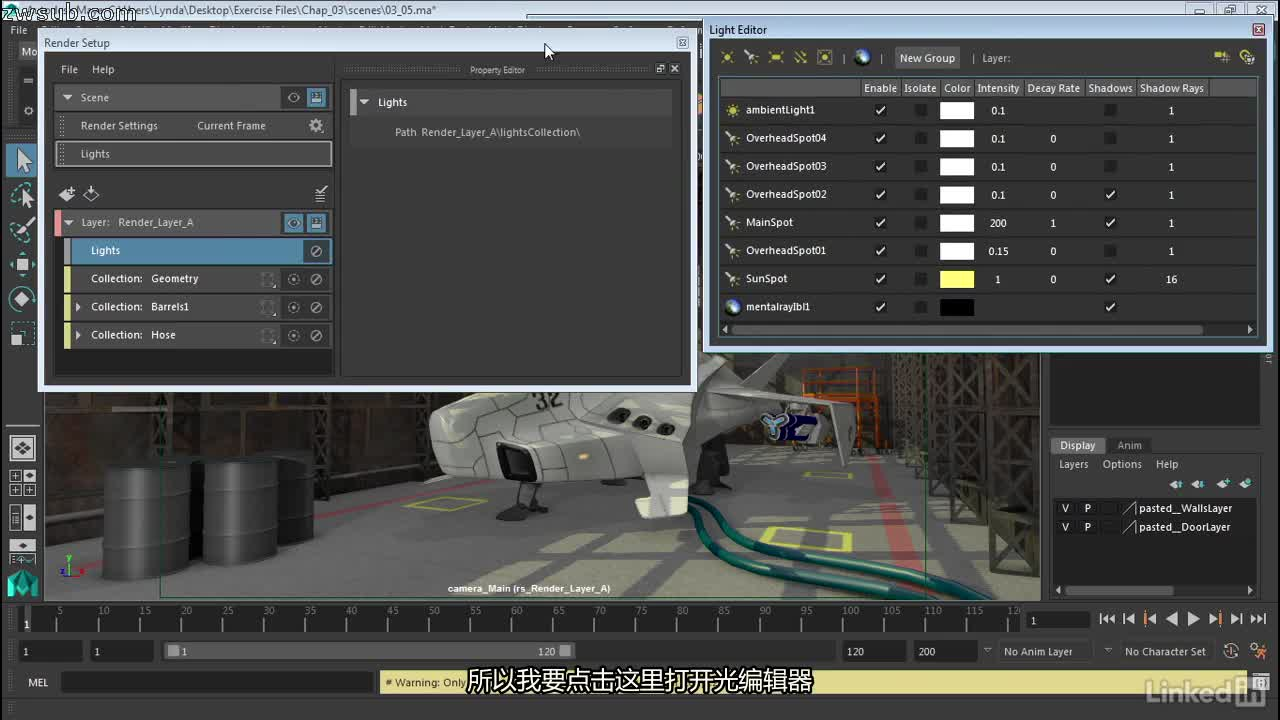This screenshot has width=1280, height=720.
Task: Uncheck Enable for SunSpot light
Action: pos(880,279)
